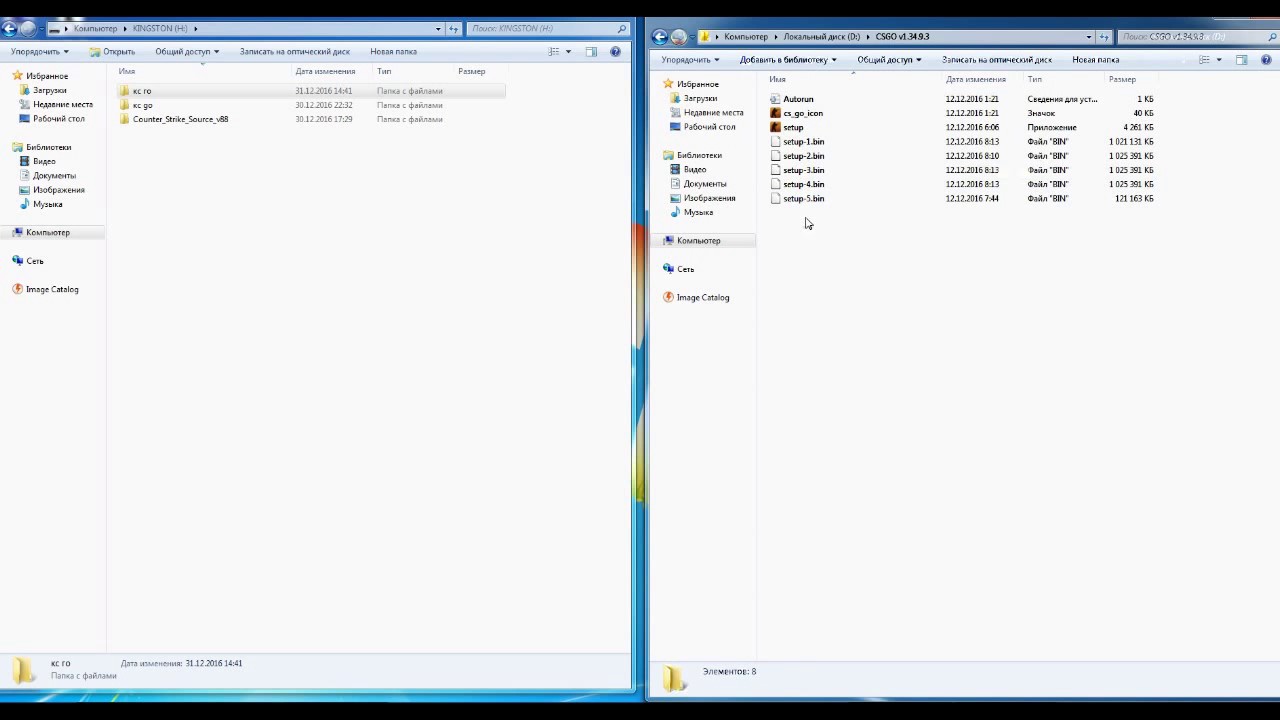Open the Общий доступ dropdown in KINGSTON window
Image resolution: width=1280 pixels, height=720 pixels.
click(187, 52)
